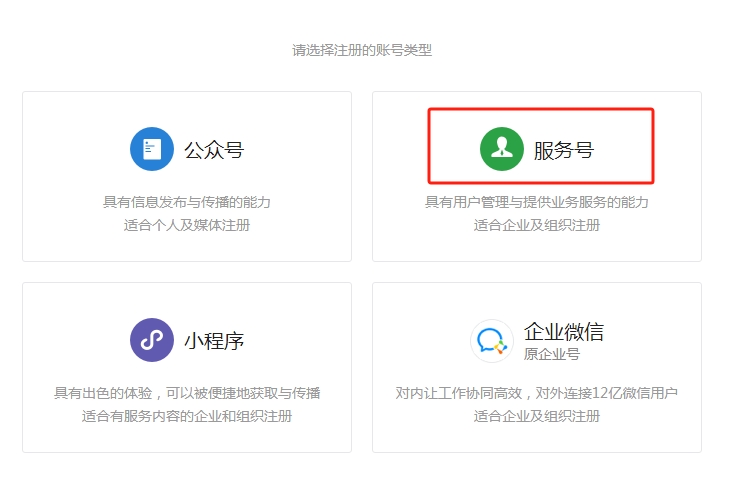740x483 pixels.
Task: Click the 适合有服务内容的企业和组织注册 text
Action: (x=187, y=416)
